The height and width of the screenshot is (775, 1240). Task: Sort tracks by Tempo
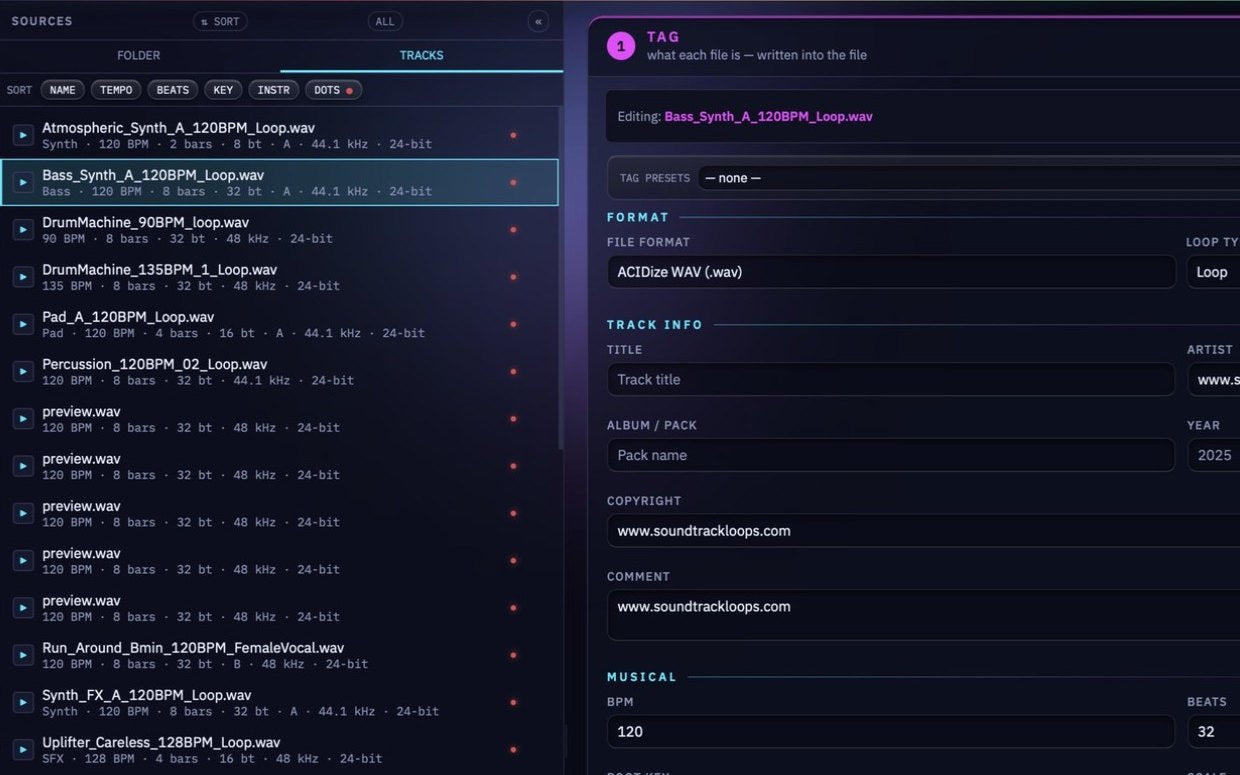pyautogui.click(x=116, y=90)
